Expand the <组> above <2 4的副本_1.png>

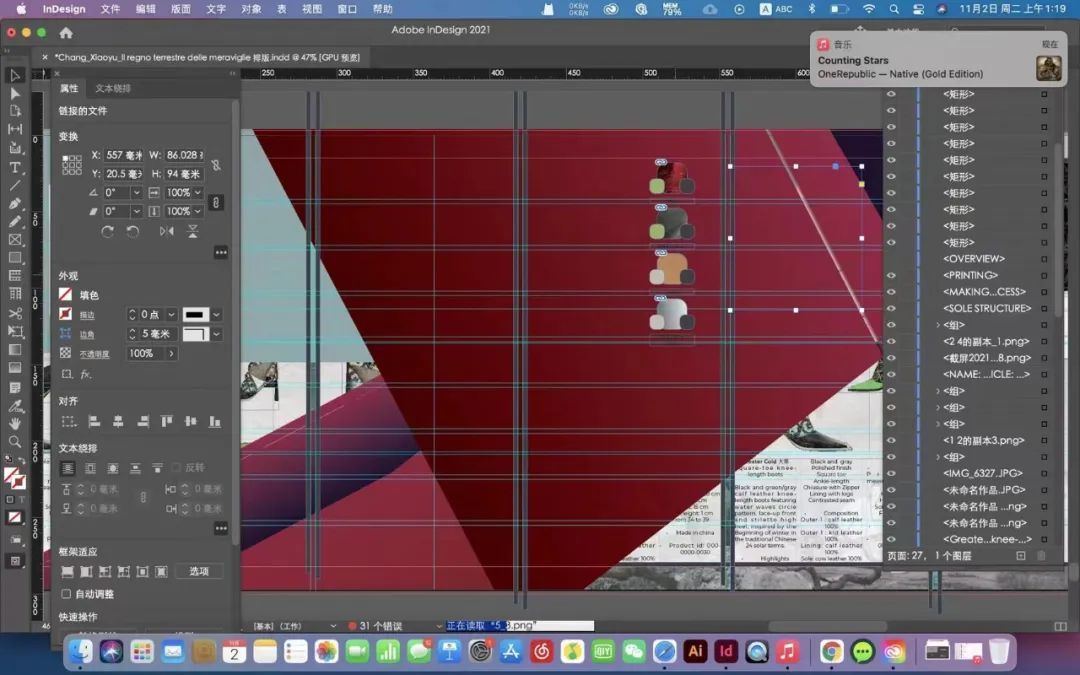pyautogui.click(x=937, y=325)
